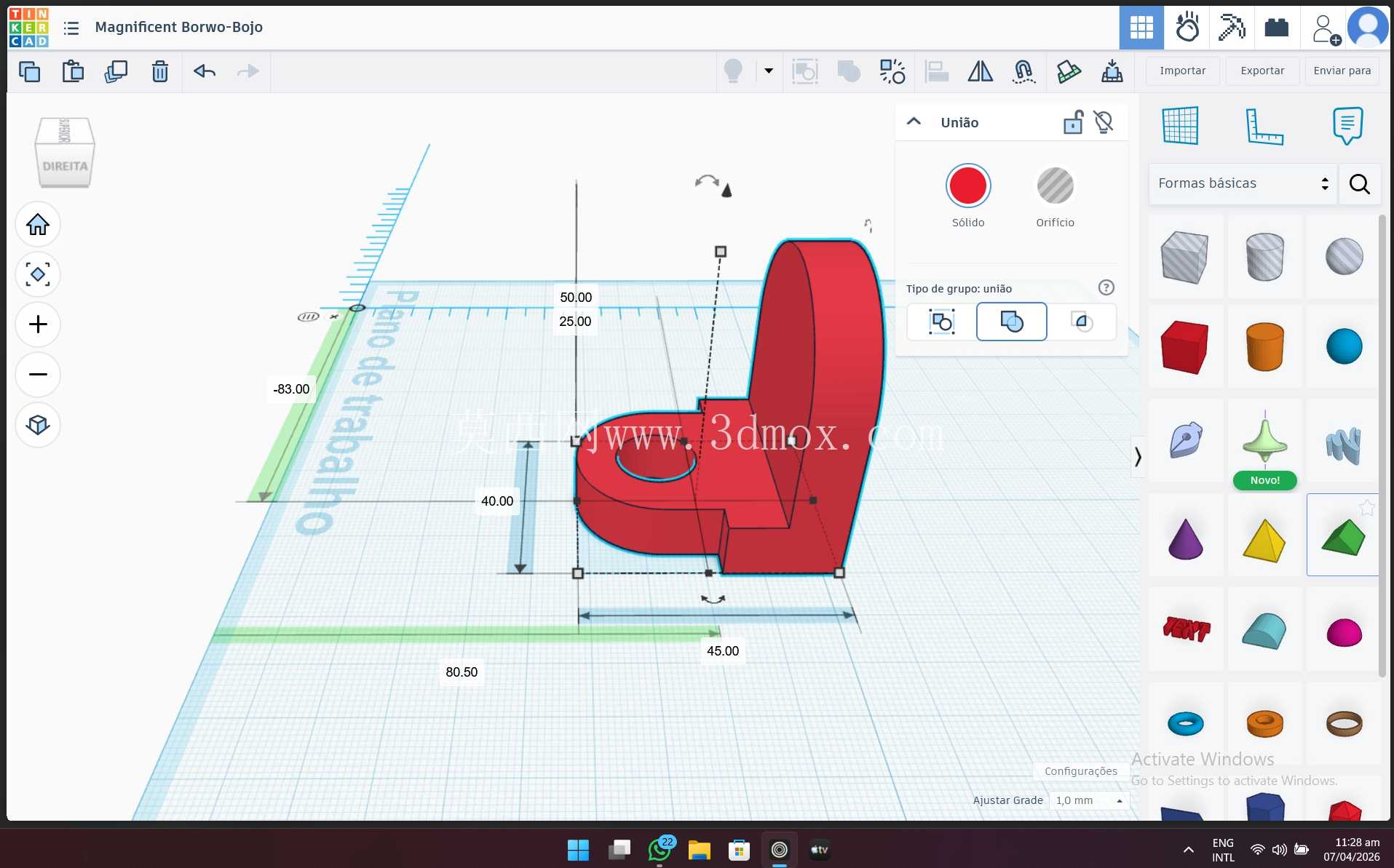
Task: Select the Align tool icon
Action: [x=936, y=71]
